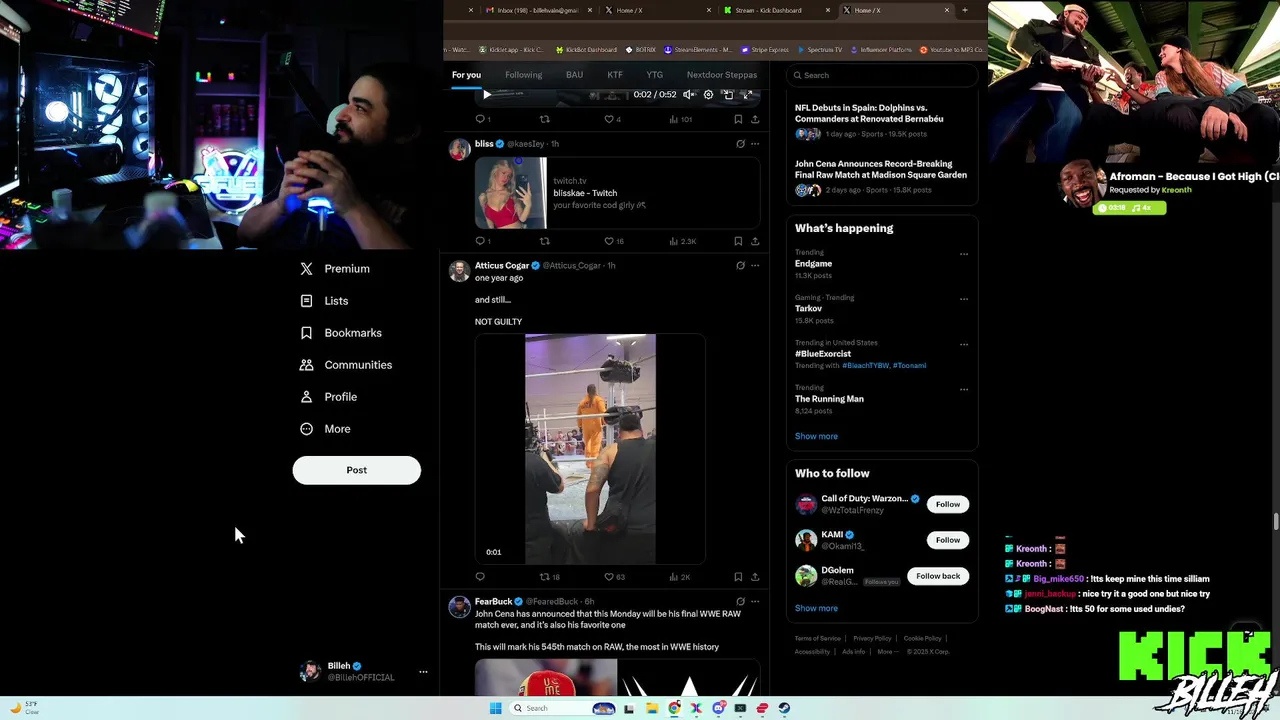The width and height of the screenshot is (1280, 720).
Task: Repost Atticus Cogar post with 18 reposts
Action: [549, 577]
